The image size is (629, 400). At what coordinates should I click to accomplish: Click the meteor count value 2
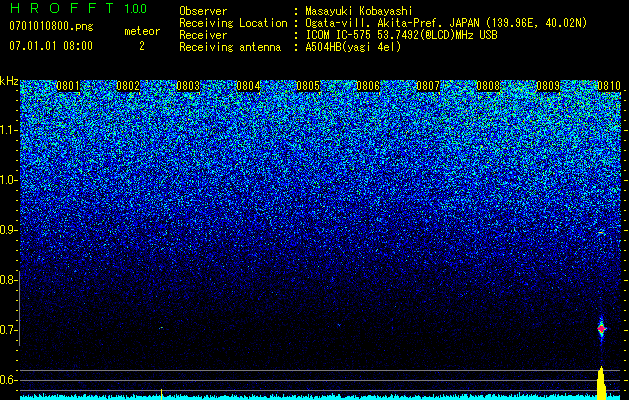(x=142, y=46)
